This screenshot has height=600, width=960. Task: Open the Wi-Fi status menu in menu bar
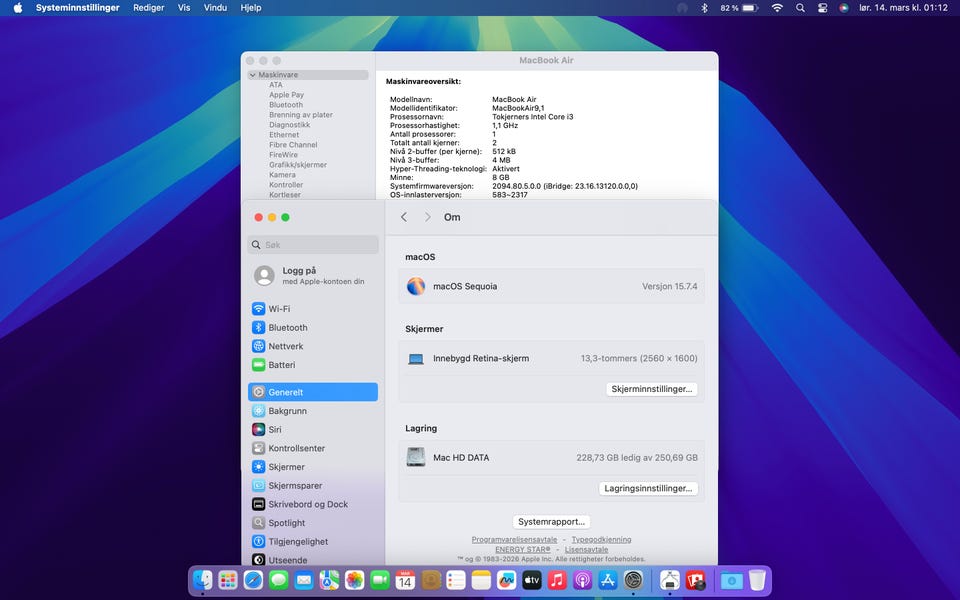click(x=777, y=8)
